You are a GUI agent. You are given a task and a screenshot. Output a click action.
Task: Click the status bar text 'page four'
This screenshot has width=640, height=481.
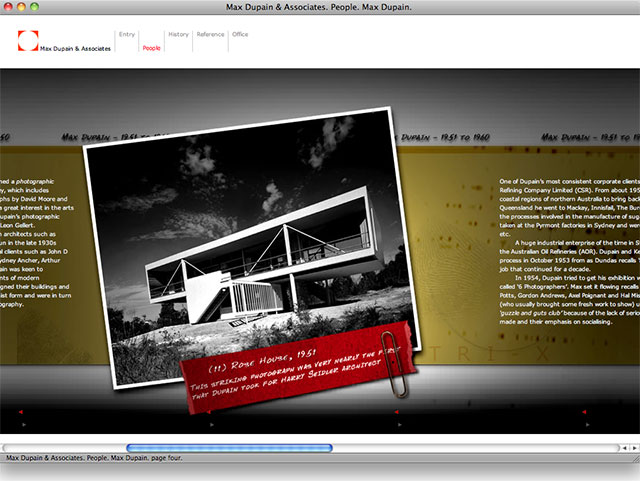(x=167, y=458)
